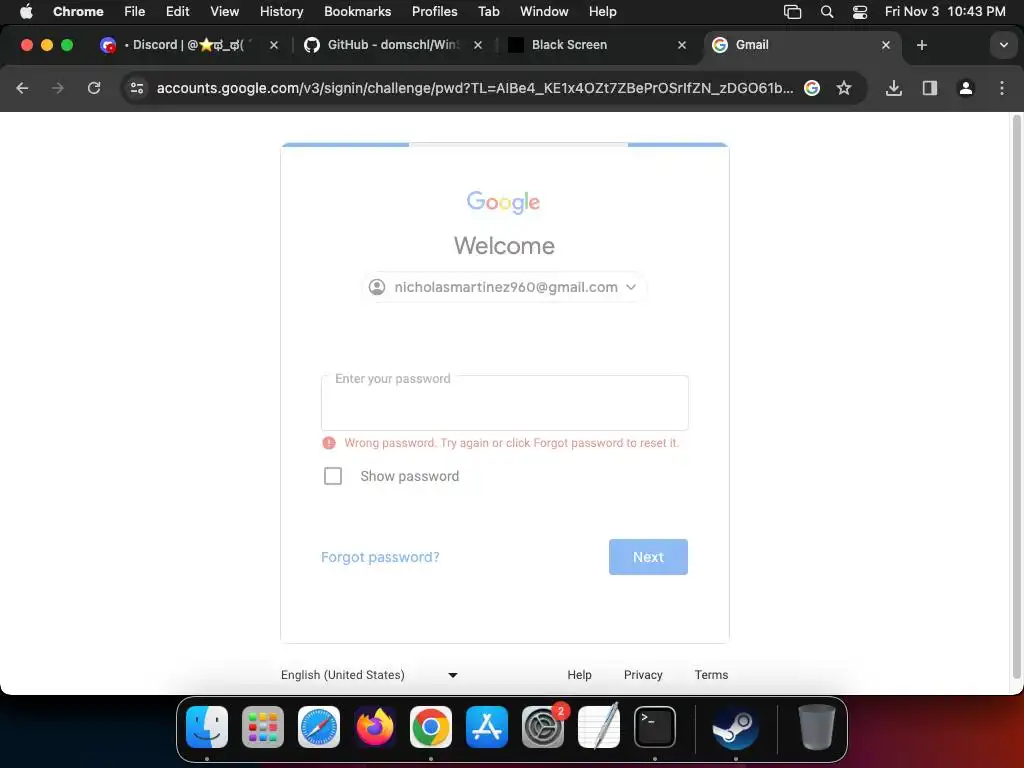
Task: Close the GitHub tab
Action: click(478, 45)
